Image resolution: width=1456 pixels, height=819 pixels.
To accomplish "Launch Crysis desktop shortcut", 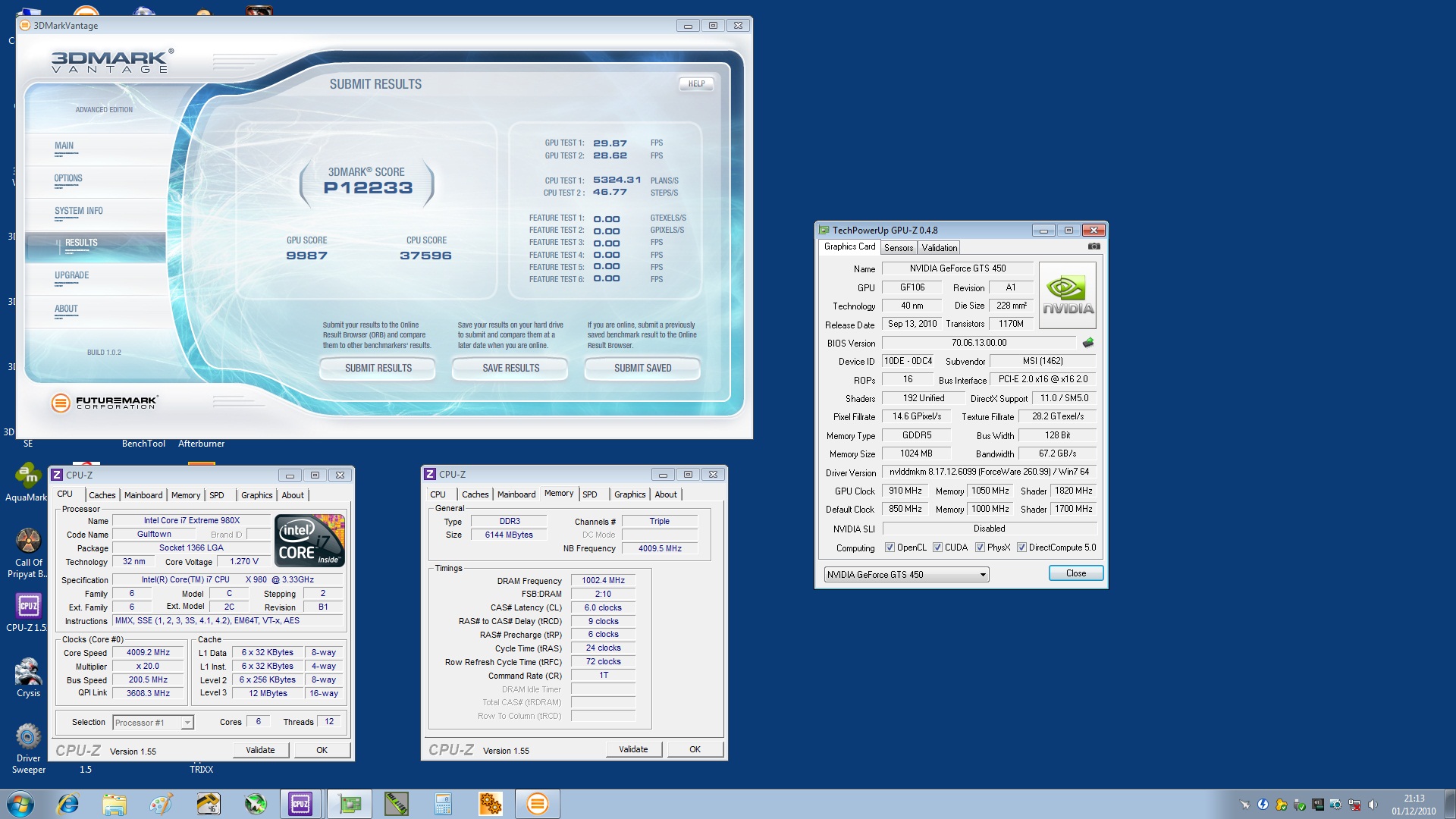I will click(x=28, y=673).
